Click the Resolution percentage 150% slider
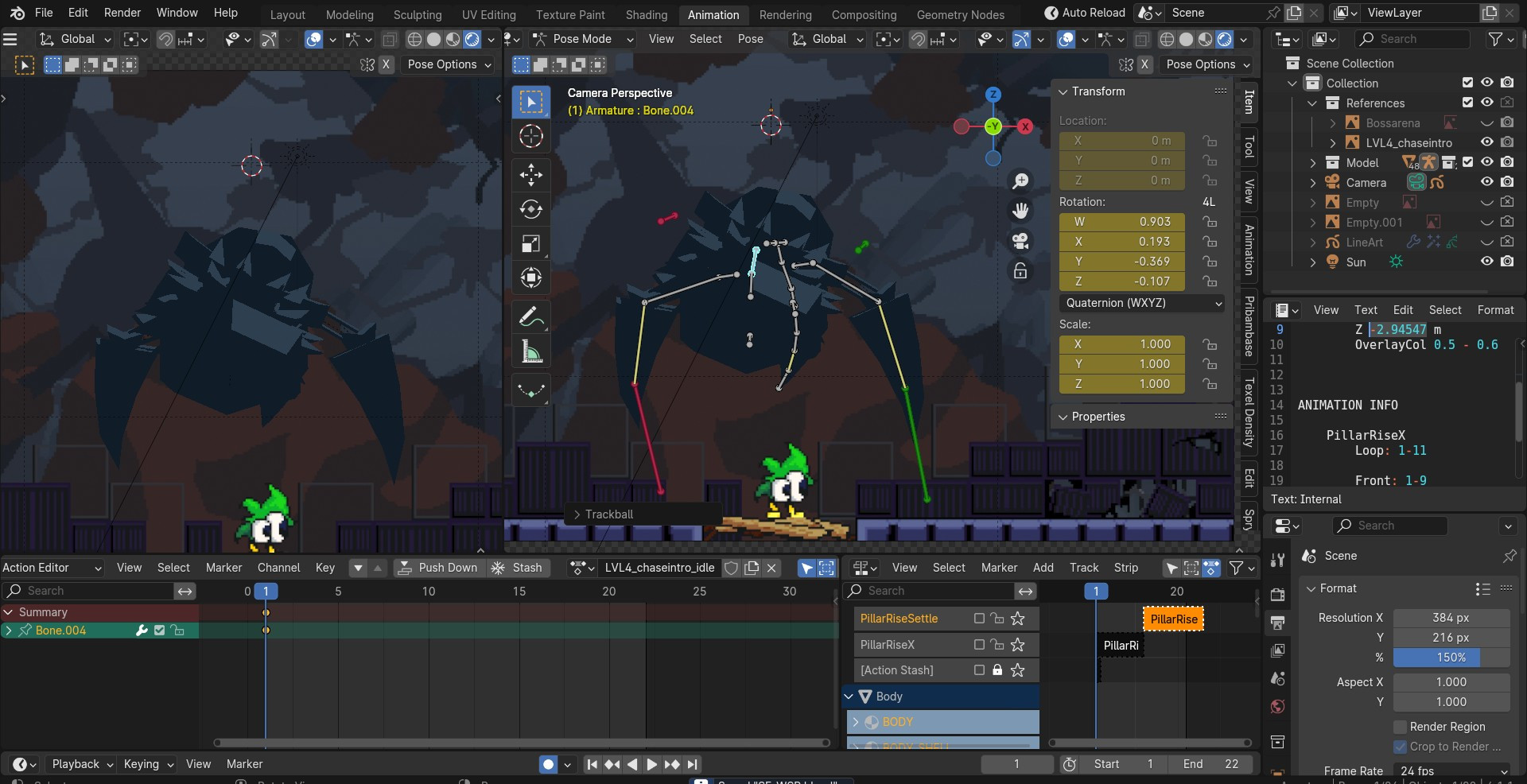Image resolution: width=1527 pixels, height=784 pixels. coord(1451,658)
